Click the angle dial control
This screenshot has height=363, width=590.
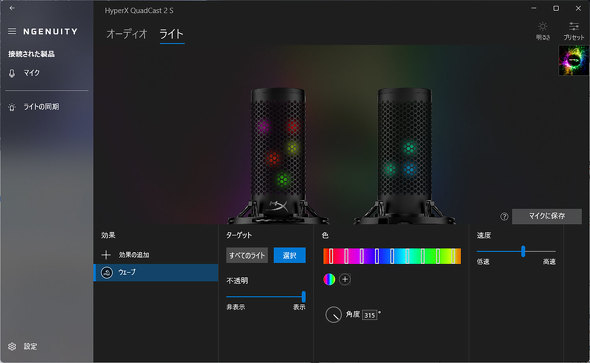[x=333, y=315]
